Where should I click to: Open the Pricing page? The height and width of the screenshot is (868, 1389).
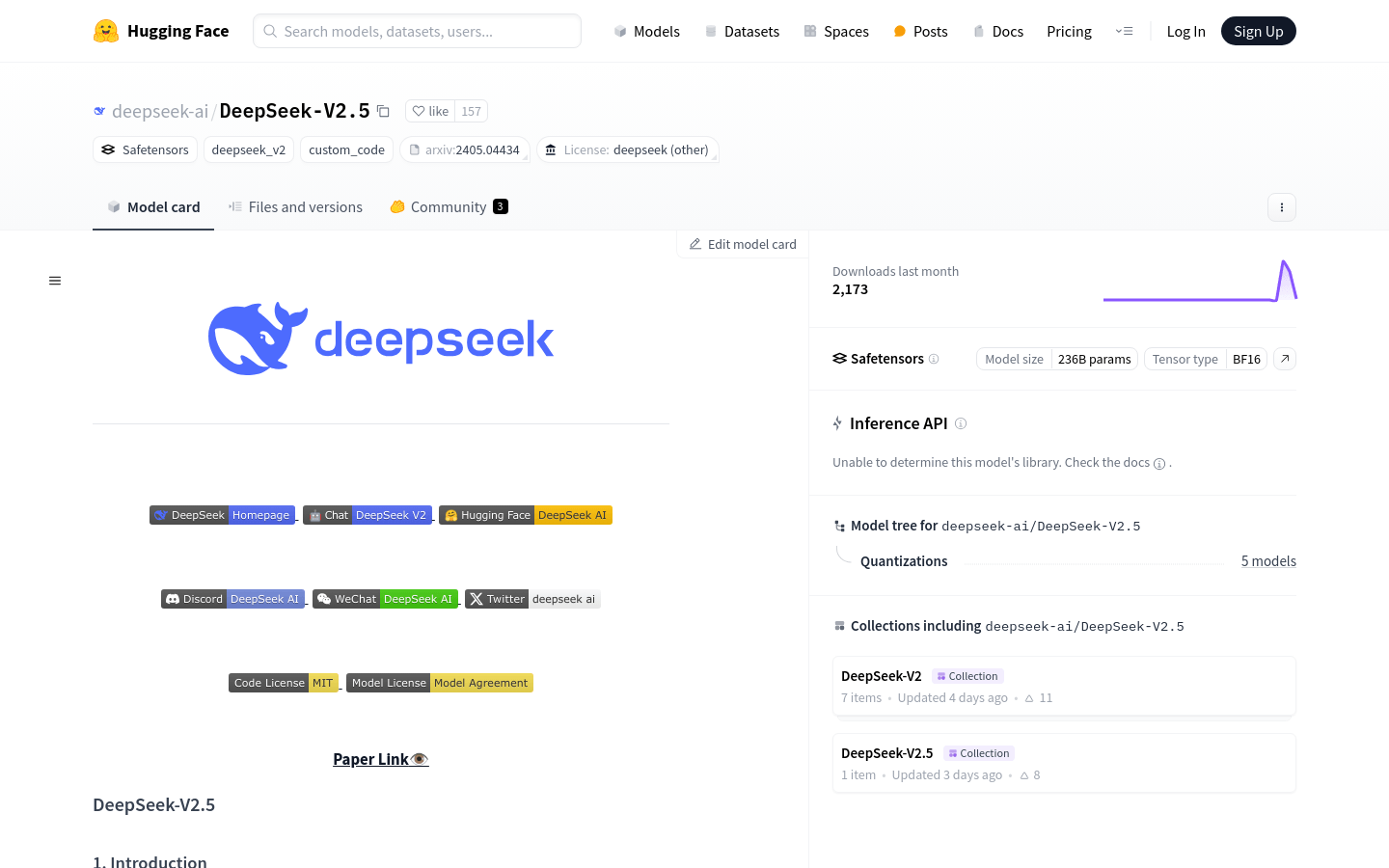pos(1069,31)
